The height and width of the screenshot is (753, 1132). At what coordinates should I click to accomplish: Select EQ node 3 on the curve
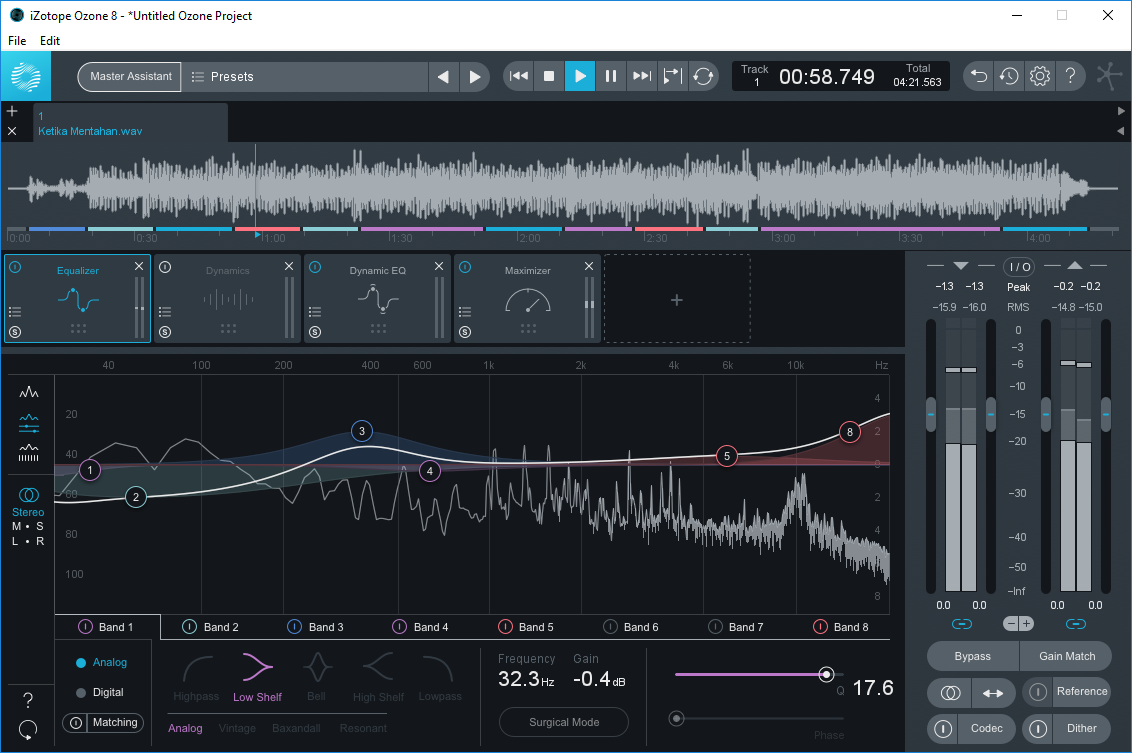(x=362, y=431)
